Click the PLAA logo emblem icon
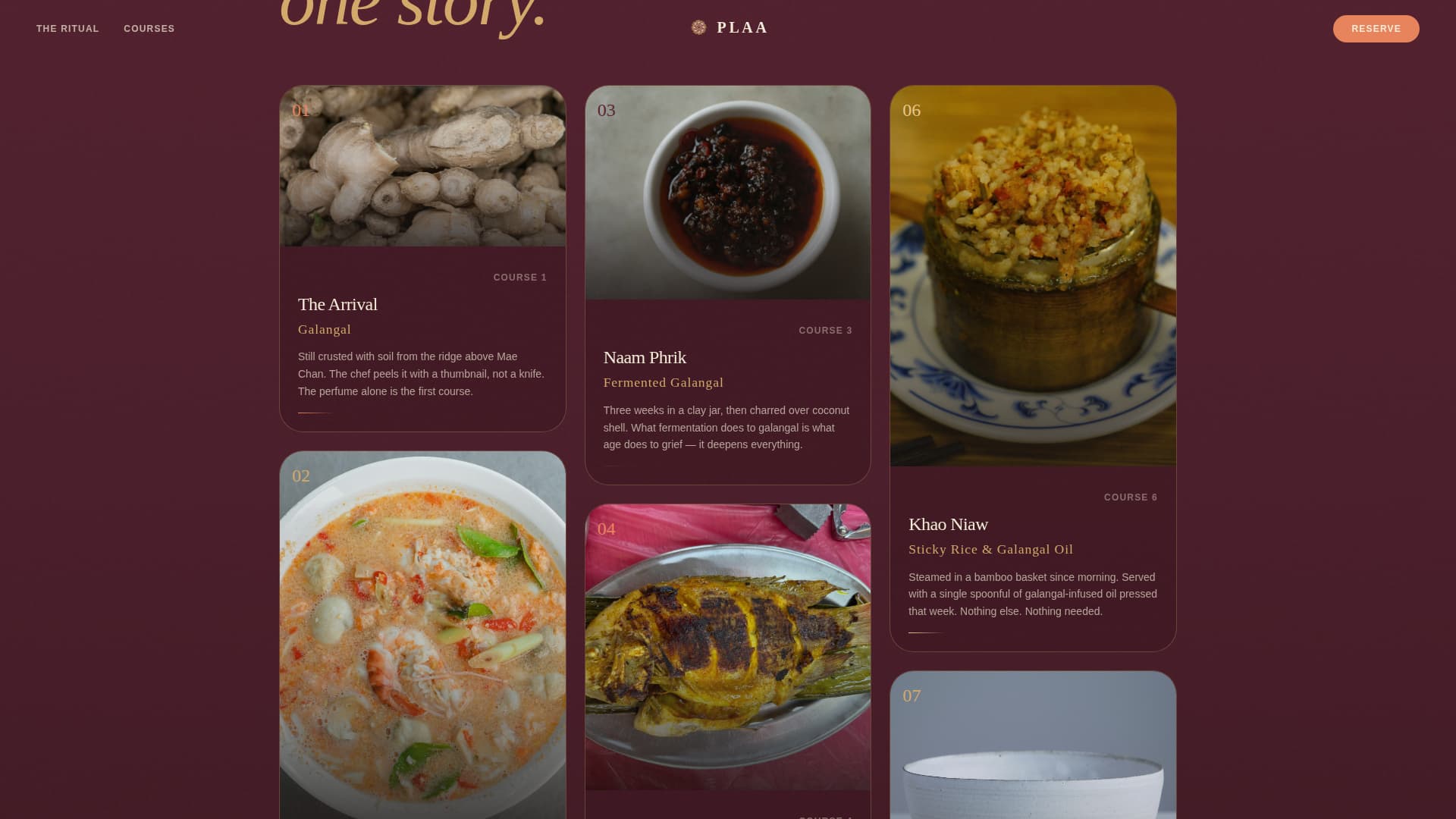The width and height of the screenshot is (1456, 819). click(x=698, y=28)
